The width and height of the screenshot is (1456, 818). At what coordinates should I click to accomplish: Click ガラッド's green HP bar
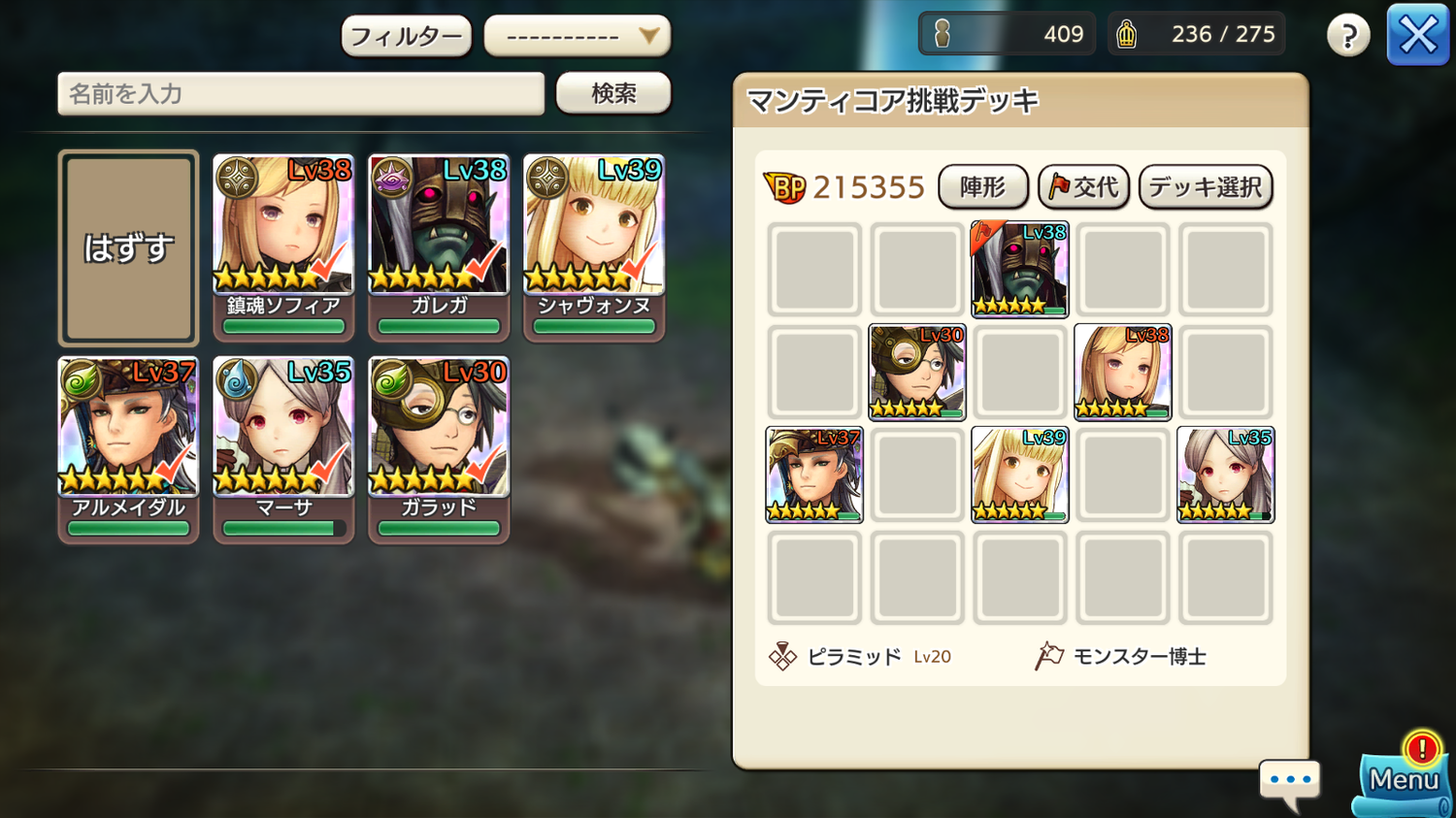[439, 529]
